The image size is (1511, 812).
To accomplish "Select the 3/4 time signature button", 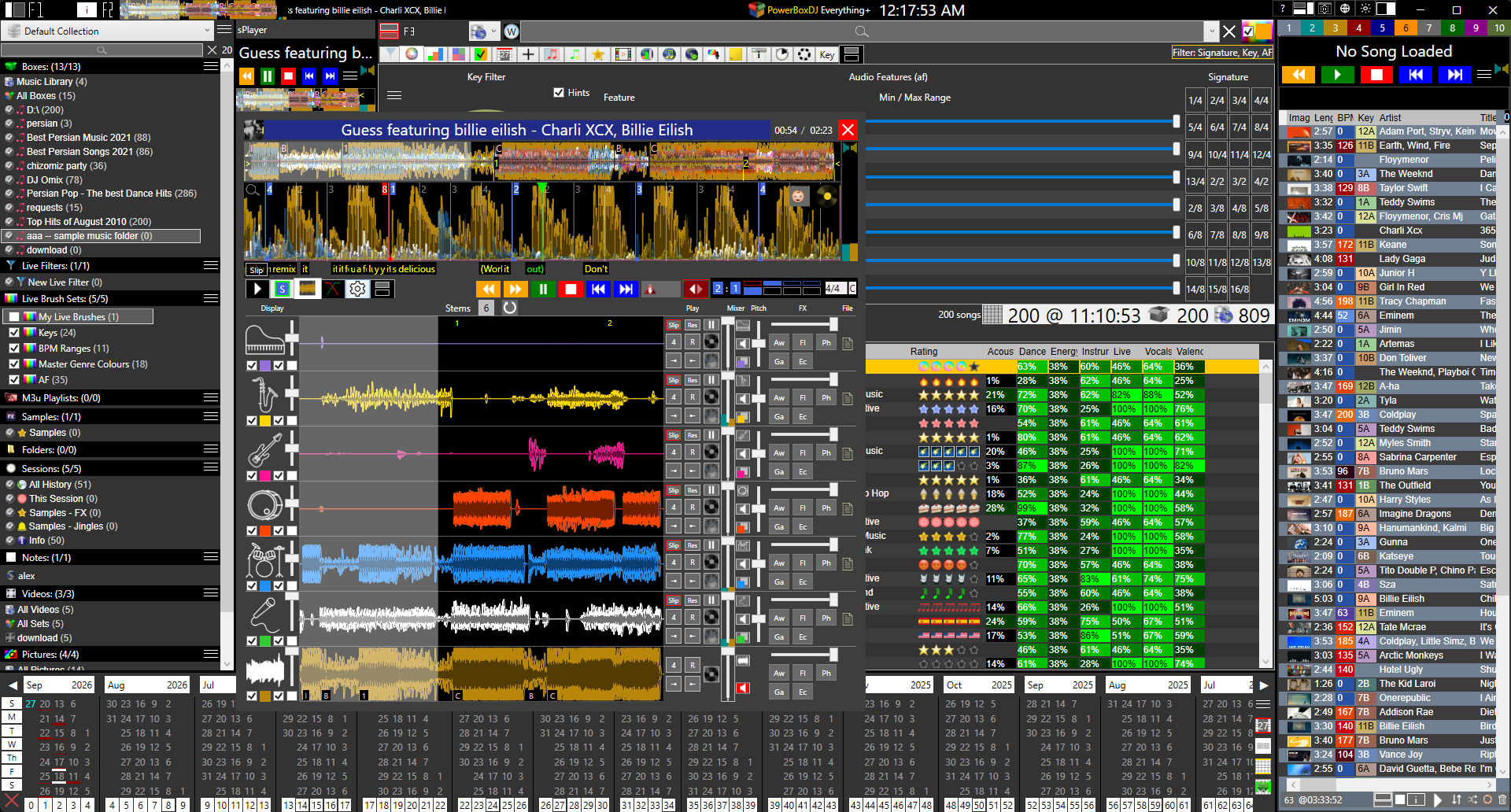I will [x=1239, y=100].
